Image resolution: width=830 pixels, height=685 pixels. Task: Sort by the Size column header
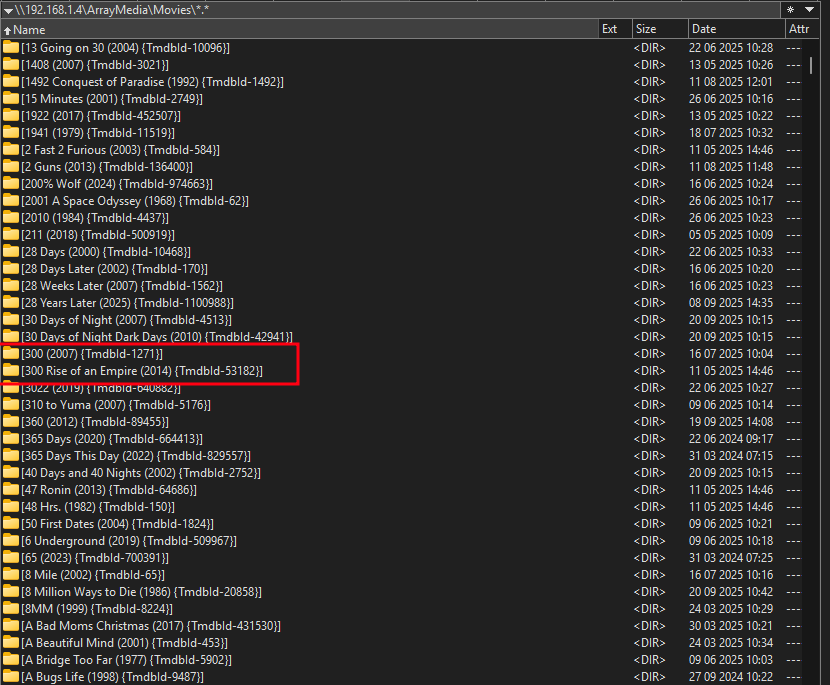(660, 29)
